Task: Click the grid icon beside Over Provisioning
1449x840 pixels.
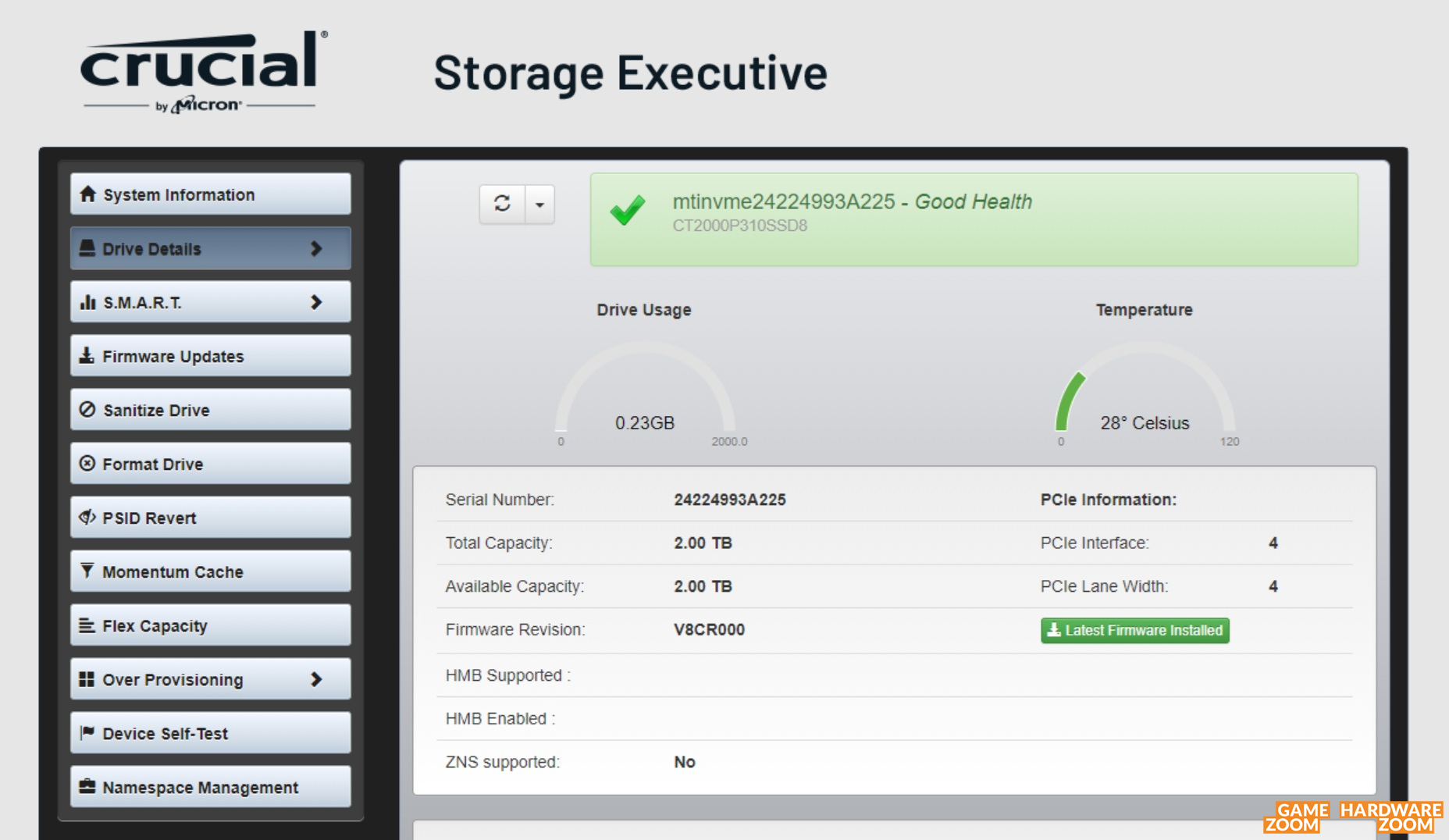Action: (x=87, y=679)
